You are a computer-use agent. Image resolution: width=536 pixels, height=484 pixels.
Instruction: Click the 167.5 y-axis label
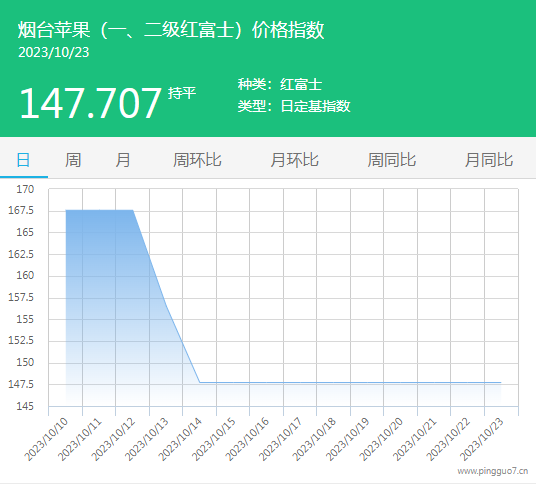pyautogui.click(x=21, y=210)
